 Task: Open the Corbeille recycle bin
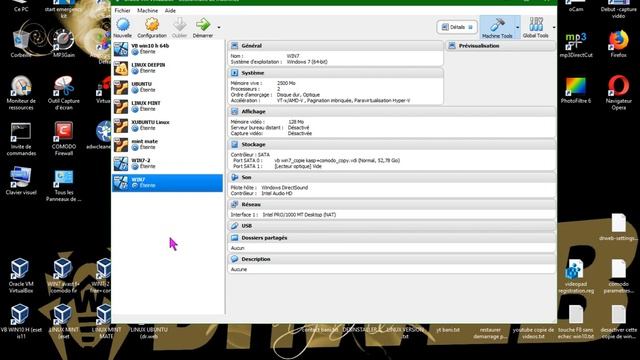click(x=20, y=43)
